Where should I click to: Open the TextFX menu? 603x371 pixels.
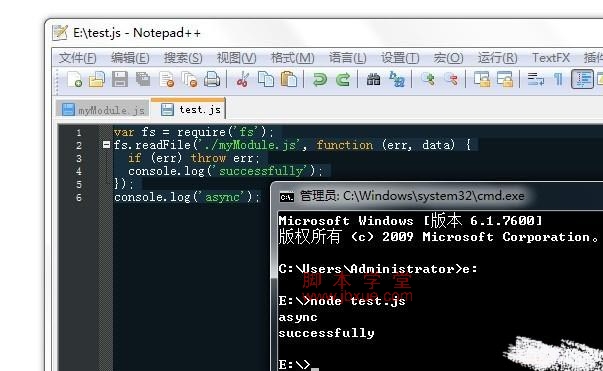(x=551, y=58)
